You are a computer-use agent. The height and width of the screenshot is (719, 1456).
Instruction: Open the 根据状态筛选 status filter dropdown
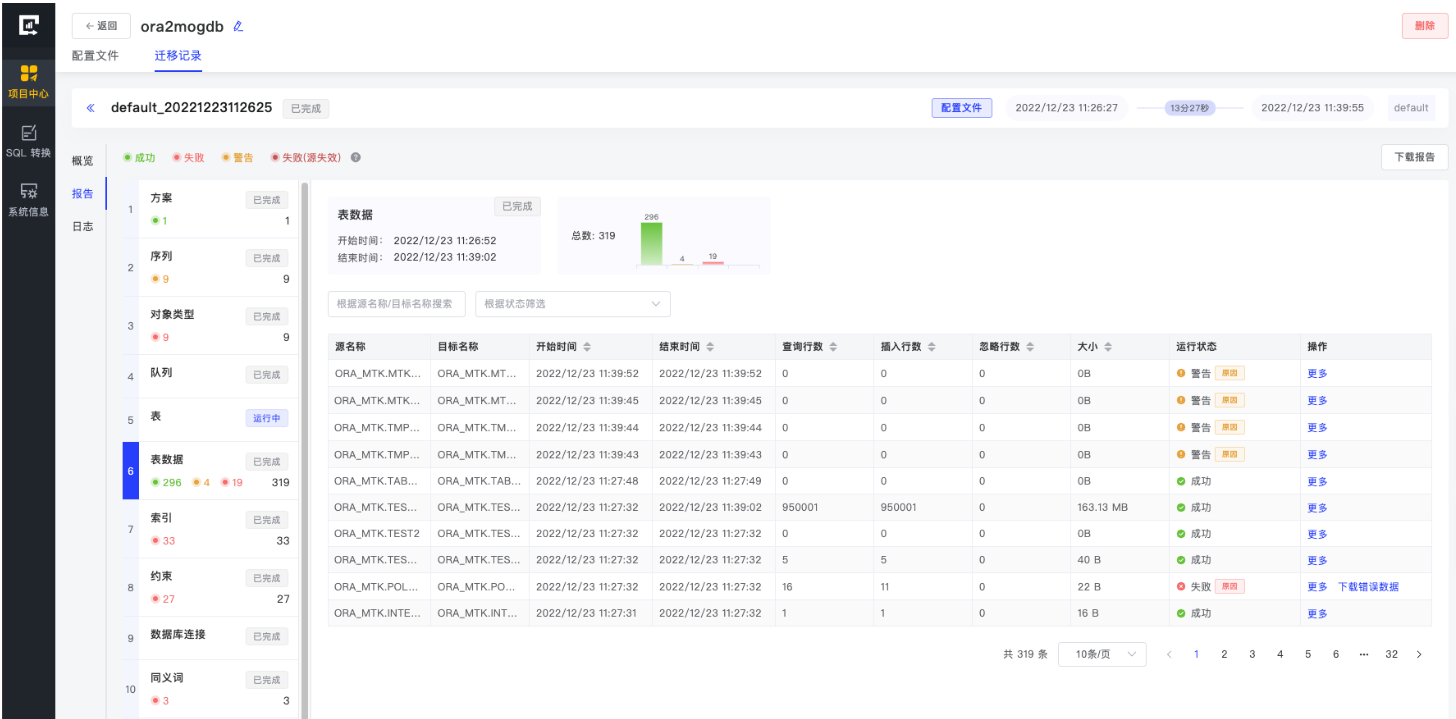572,304
